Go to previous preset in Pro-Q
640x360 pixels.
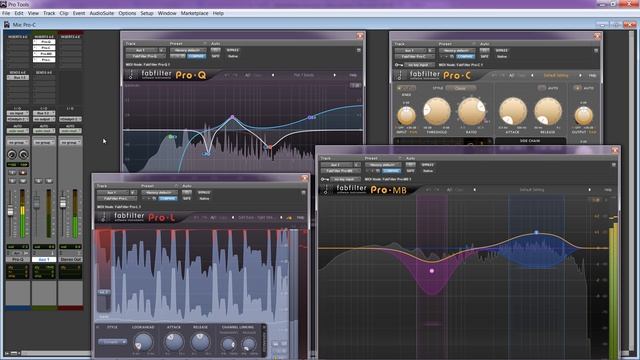tap(273, 75)
